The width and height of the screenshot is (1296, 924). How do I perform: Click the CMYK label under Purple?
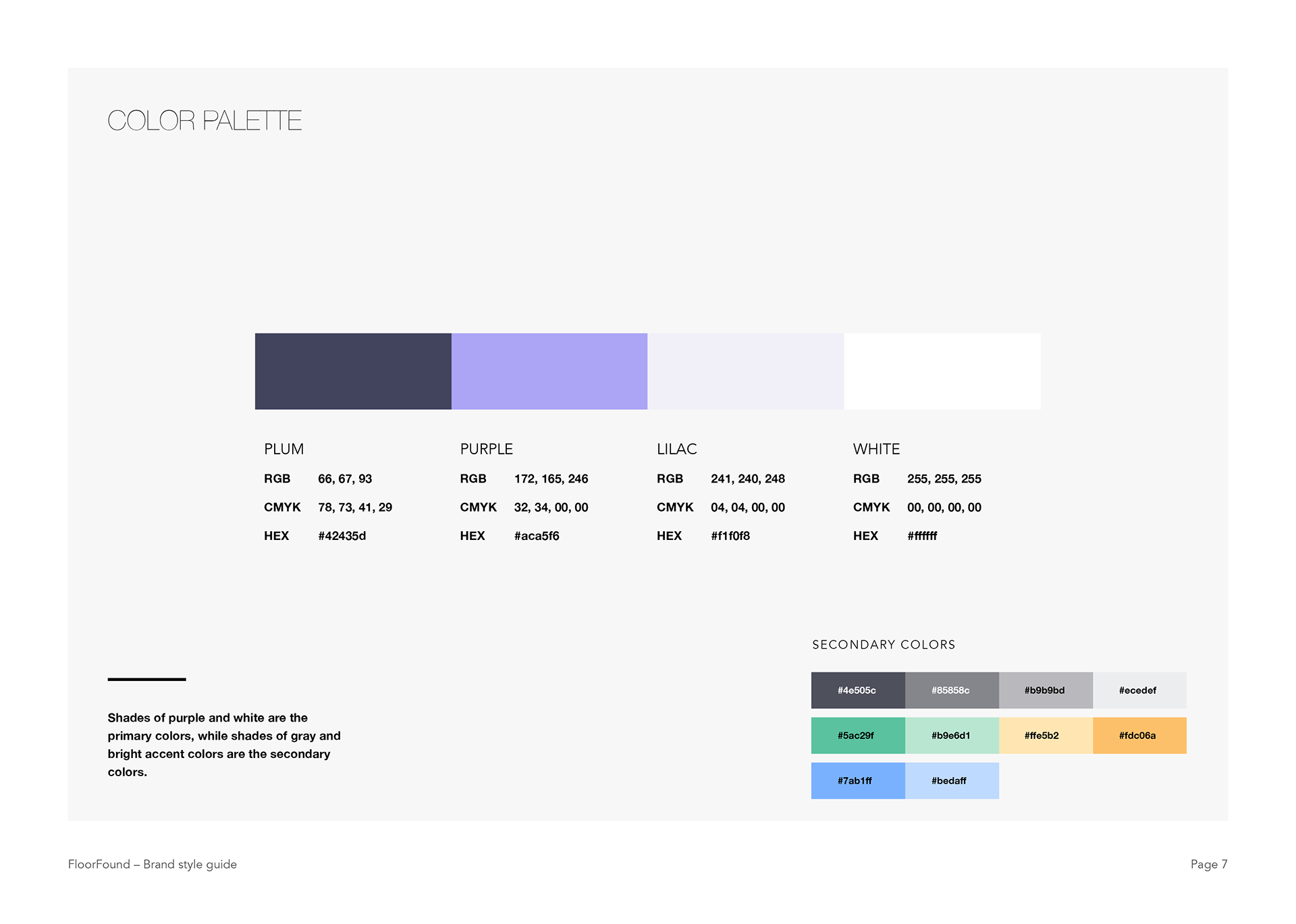[x=478, y=507]
